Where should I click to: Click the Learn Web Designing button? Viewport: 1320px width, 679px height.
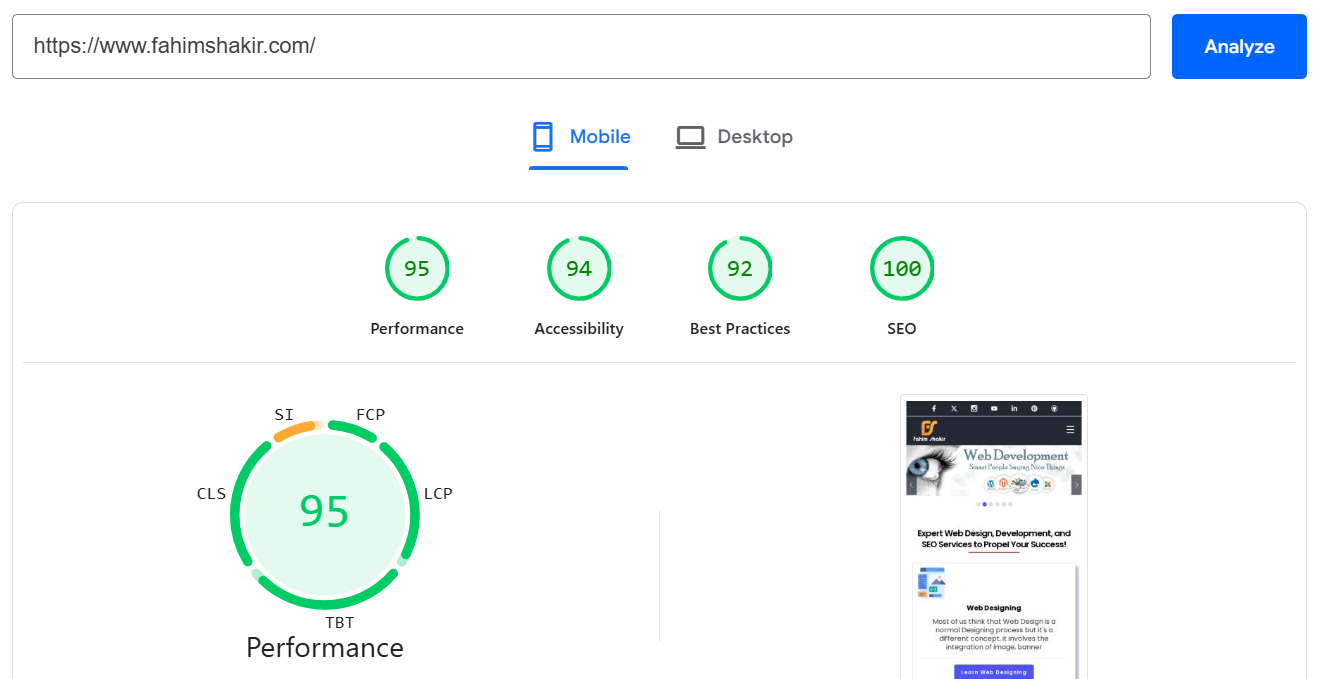993,672
